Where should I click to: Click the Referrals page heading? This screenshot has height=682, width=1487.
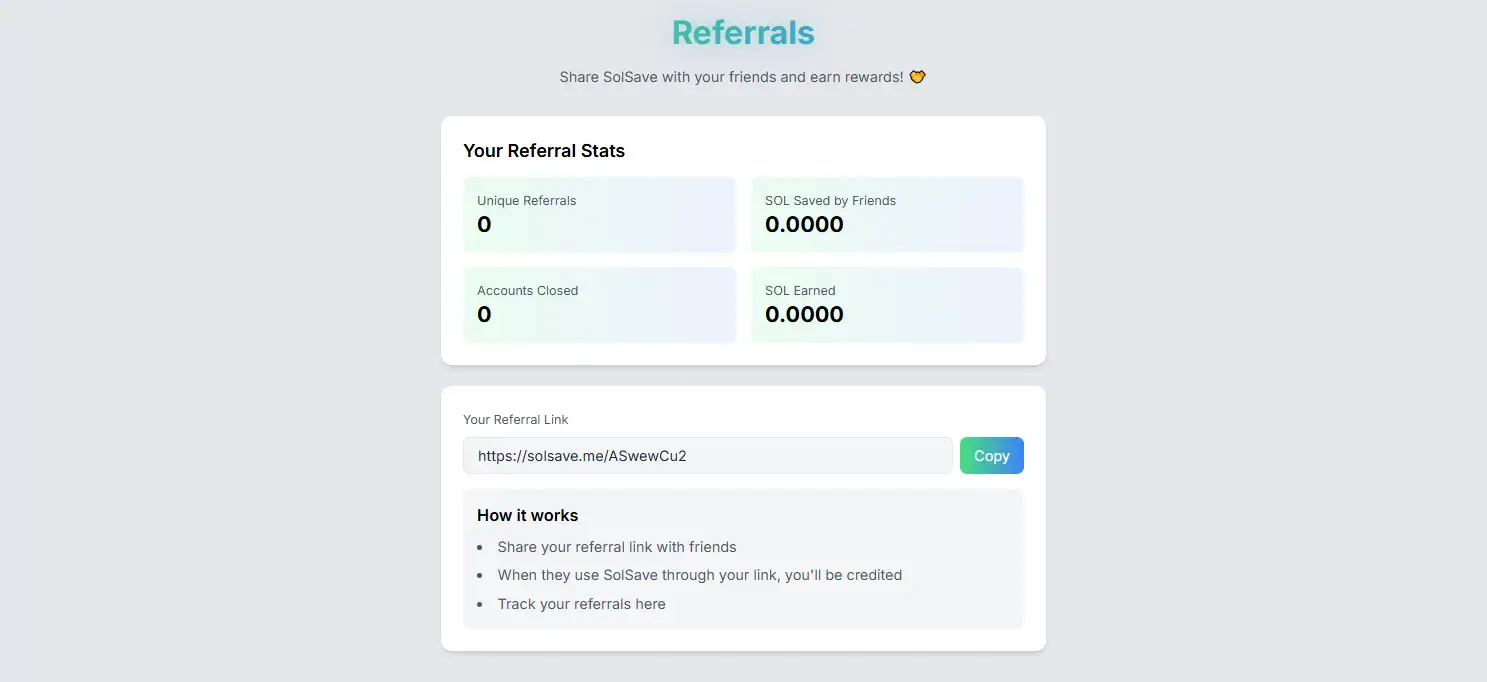click(743, 33)
